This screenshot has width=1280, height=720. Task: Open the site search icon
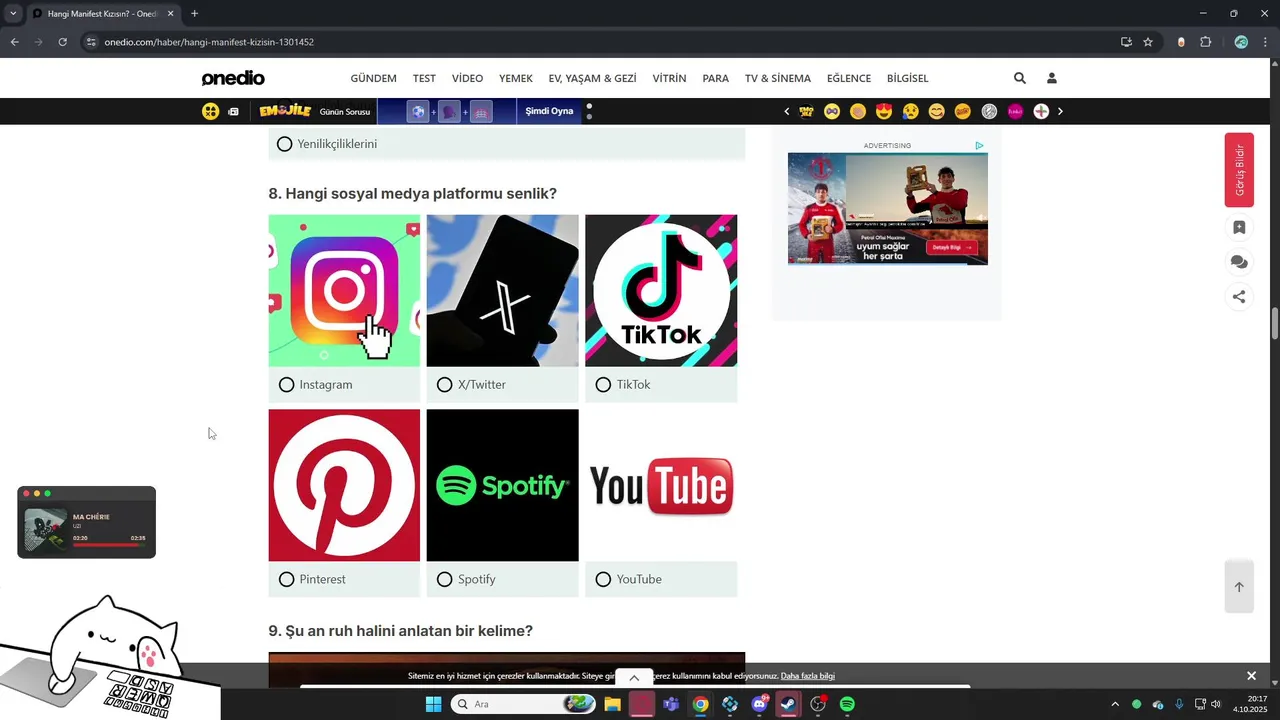pos(1020,78)
